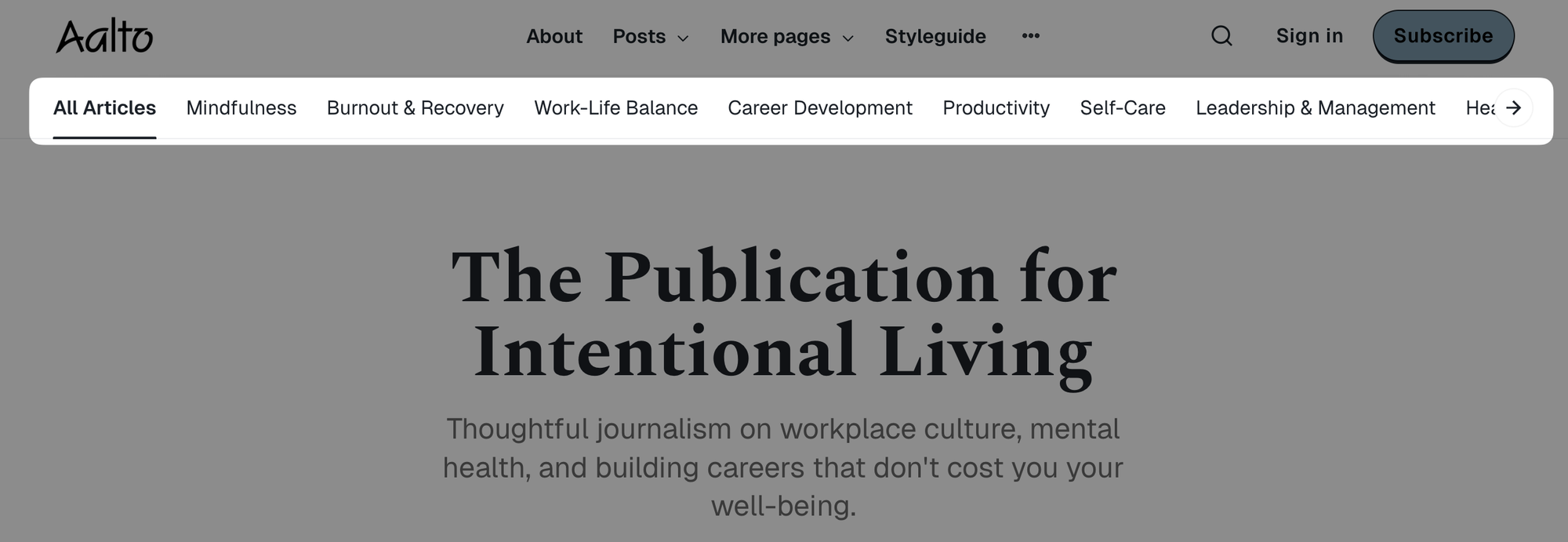Expand the Posts dropdown chevron
1568x542 pixels.
pos(683,38)
